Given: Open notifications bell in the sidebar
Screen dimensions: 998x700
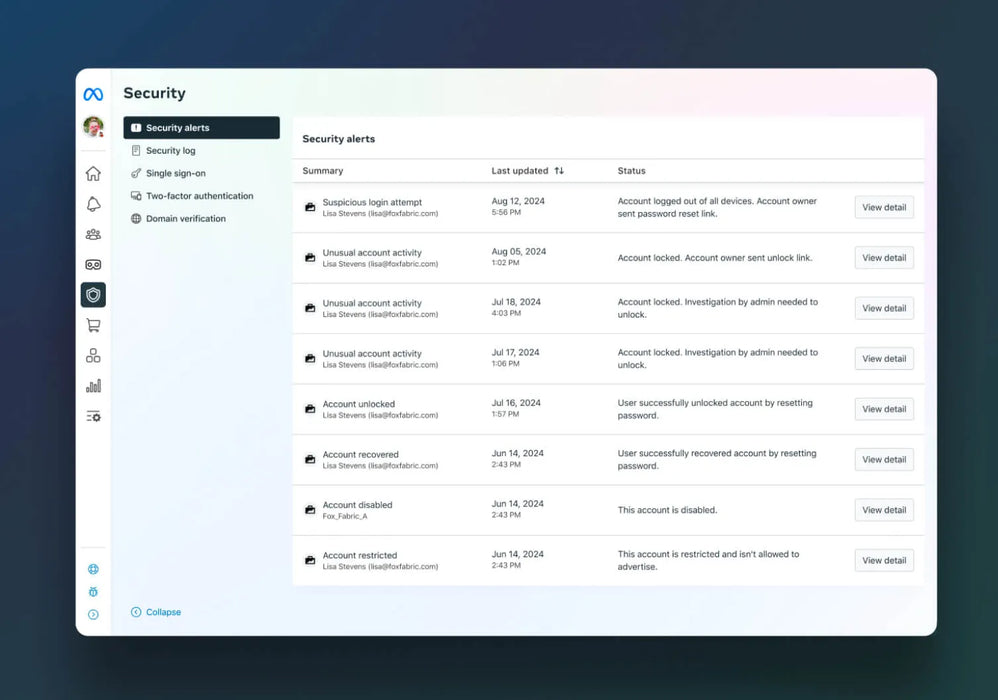Looking at the screenshot, I should pos(93,204).
